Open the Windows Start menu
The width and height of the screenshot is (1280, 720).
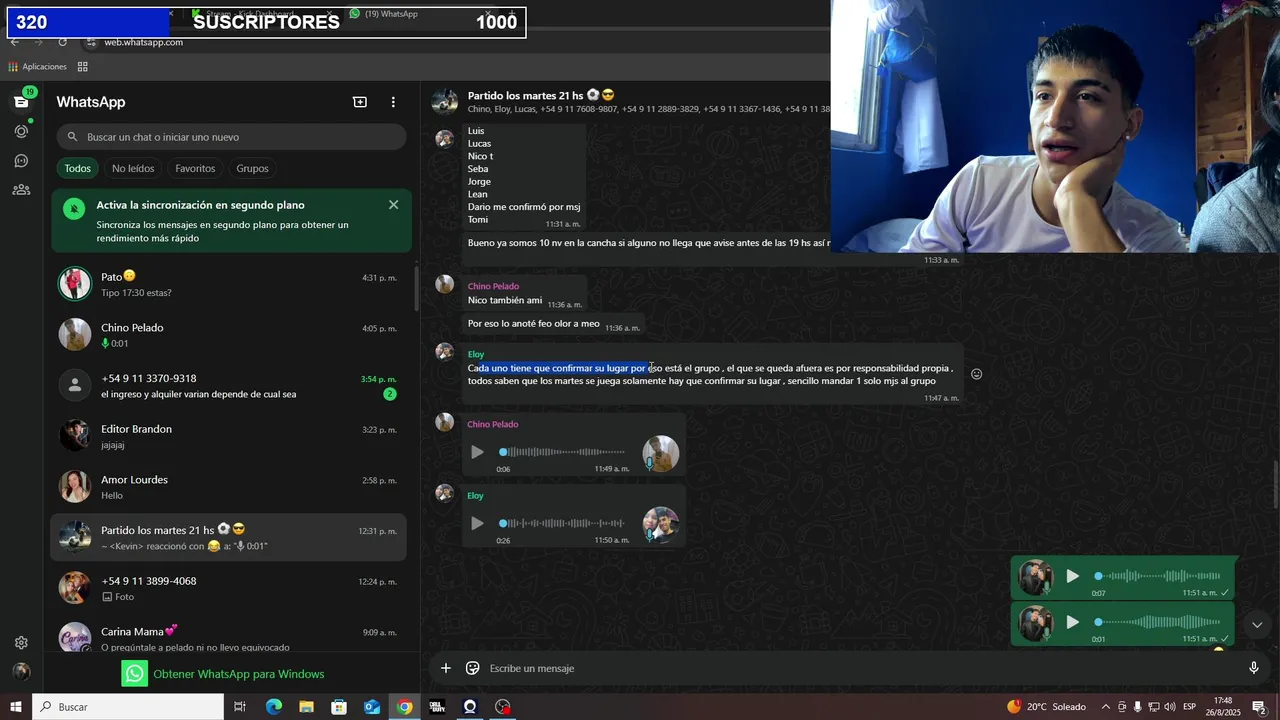[16, 707]
